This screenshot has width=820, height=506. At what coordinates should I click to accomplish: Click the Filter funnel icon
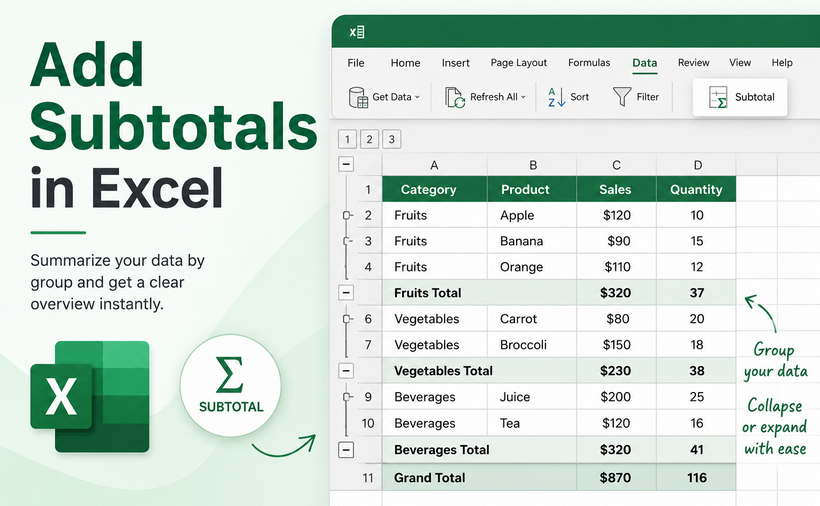click(x=622, y=97)
